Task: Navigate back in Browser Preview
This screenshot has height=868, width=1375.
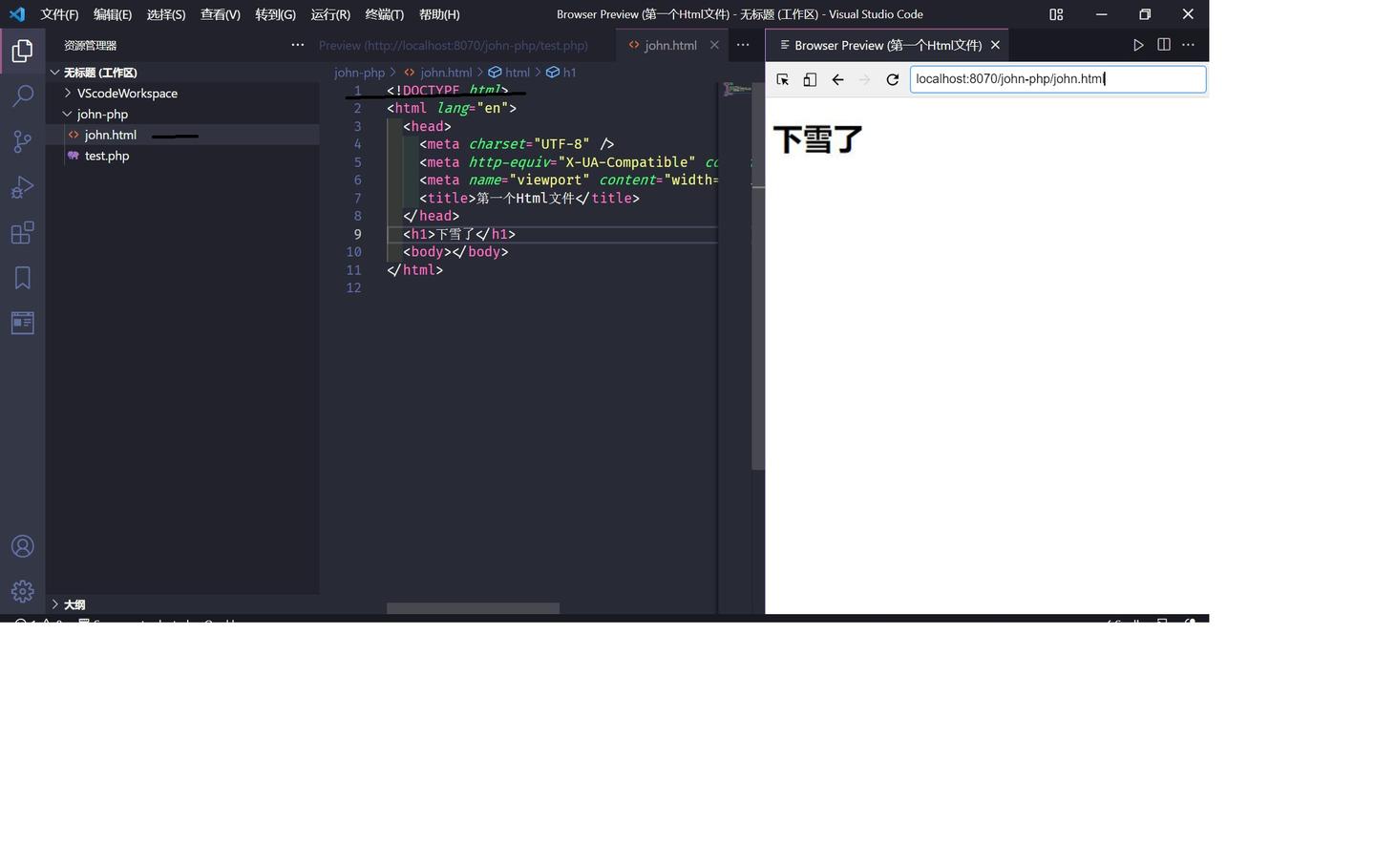Action: (837, 79)
